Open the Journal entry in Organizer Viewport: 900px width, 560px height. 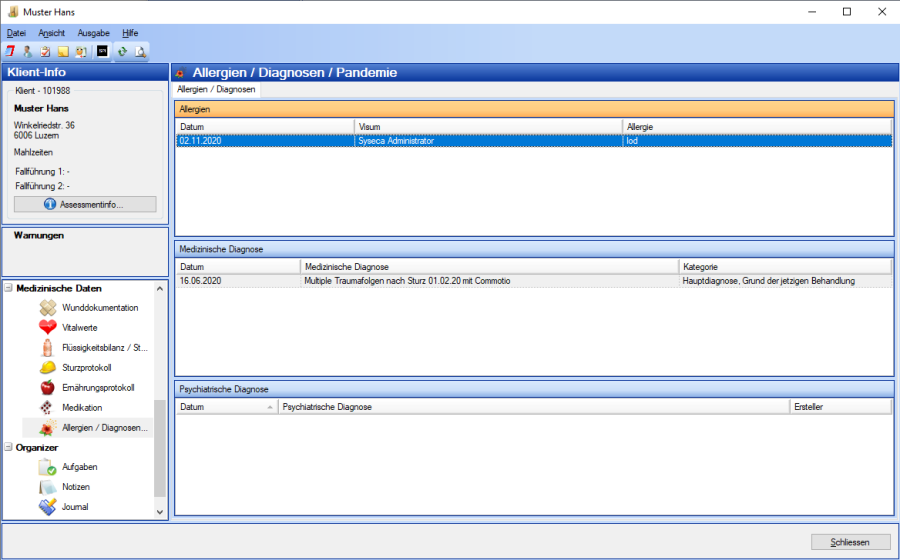click(x=75, y=507)
